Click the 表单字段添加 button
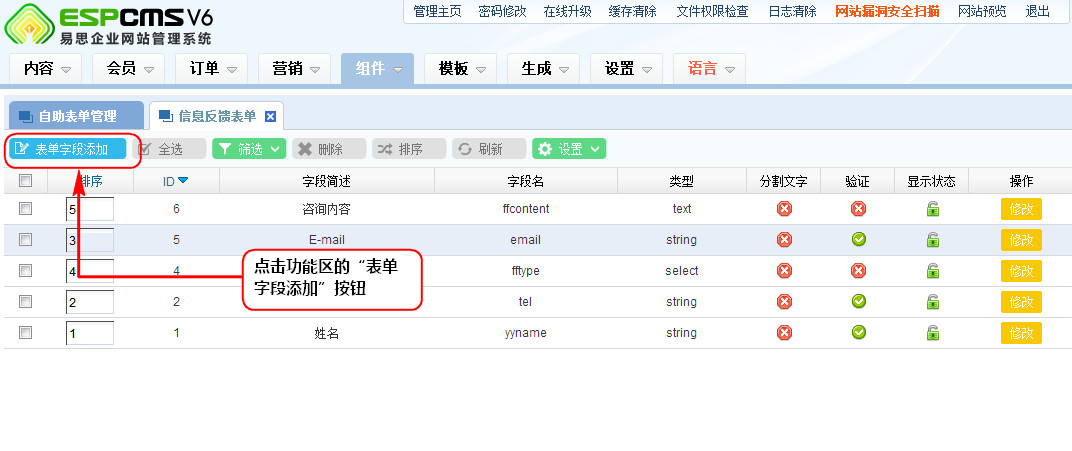The height and width of the screenshot is (451, 1072). pos(68,149)
